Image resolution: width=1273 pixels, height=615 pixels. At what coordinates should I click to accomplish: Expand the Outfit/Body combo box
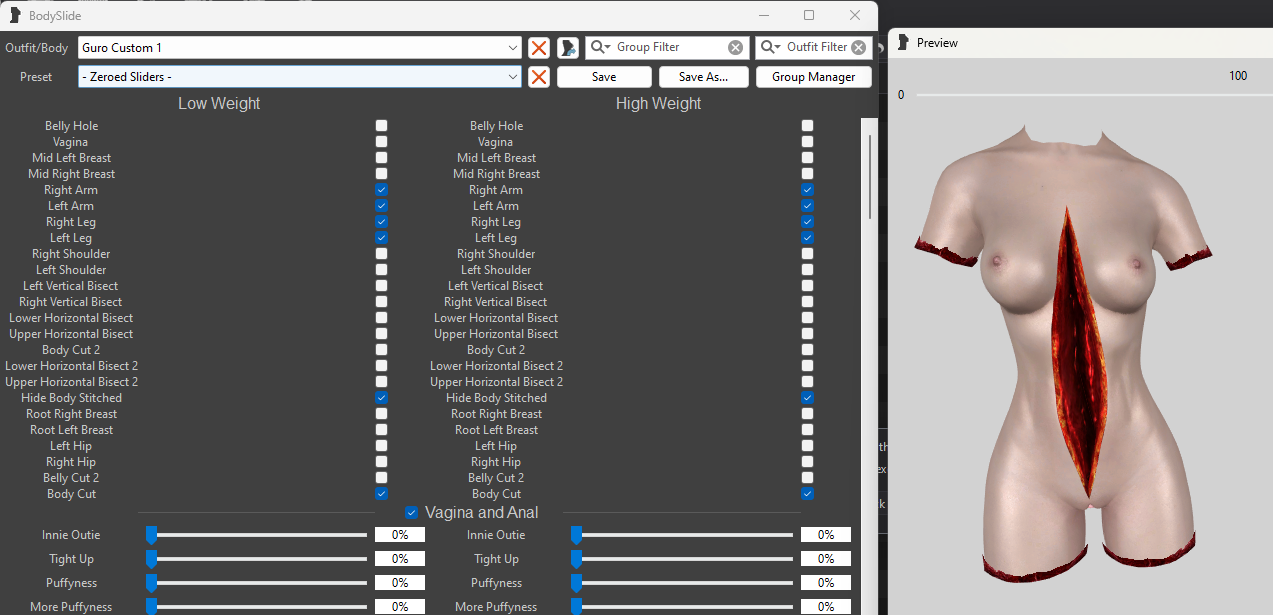(x=513, y=47)
